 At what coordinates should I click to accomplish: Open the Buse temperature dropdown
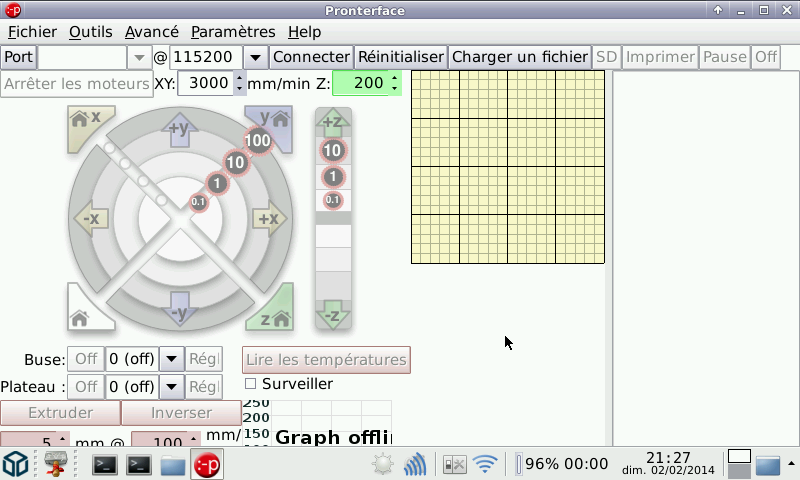tap(171, 359)
